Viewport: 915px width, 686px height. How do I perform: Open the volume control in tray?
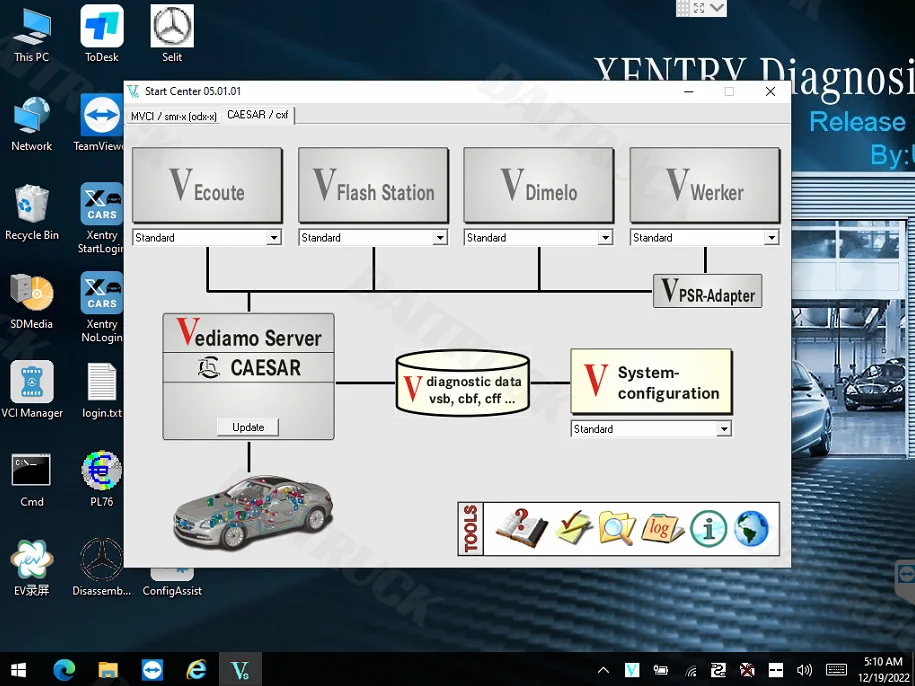804,670
